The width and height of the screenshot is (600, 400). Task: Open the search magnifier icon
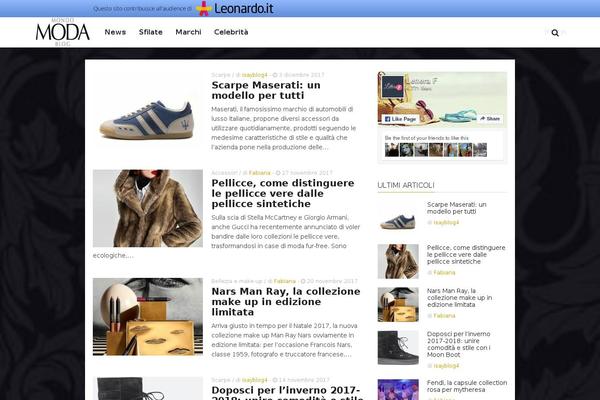pyautogui.click(x=555, y=33)
